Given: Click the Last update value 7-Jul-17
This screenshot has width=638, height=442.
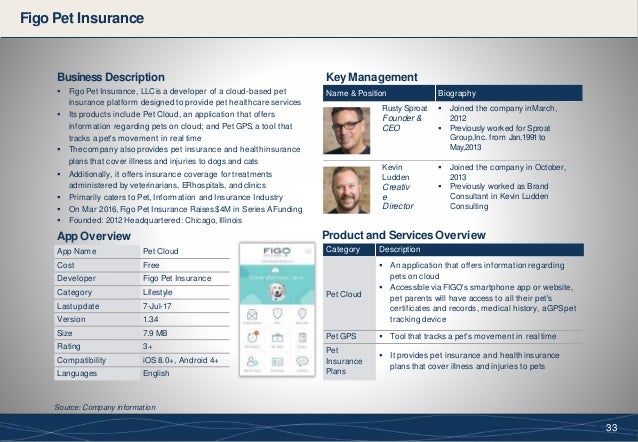Looking at the screenshot, I should coord(157,306).
